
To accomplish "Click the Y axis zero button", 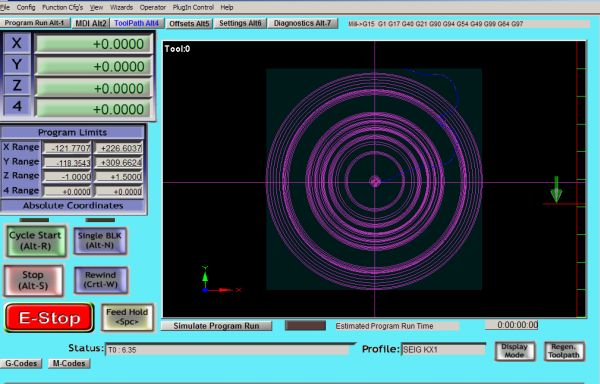I will (x=17, y=64).
